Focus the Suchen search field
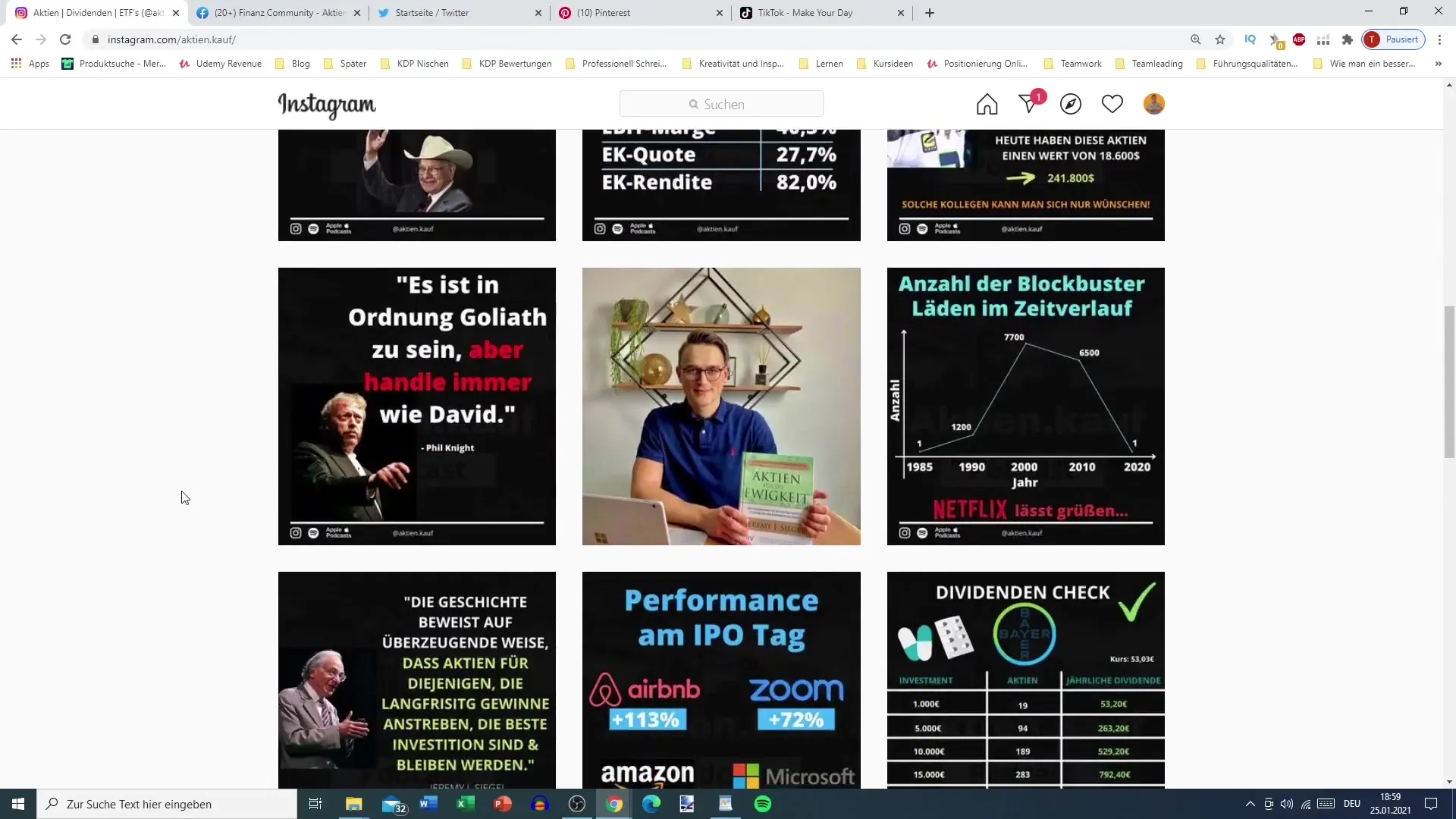The image size is (1456, 819). pyautogui.click(x=721, y=104)
